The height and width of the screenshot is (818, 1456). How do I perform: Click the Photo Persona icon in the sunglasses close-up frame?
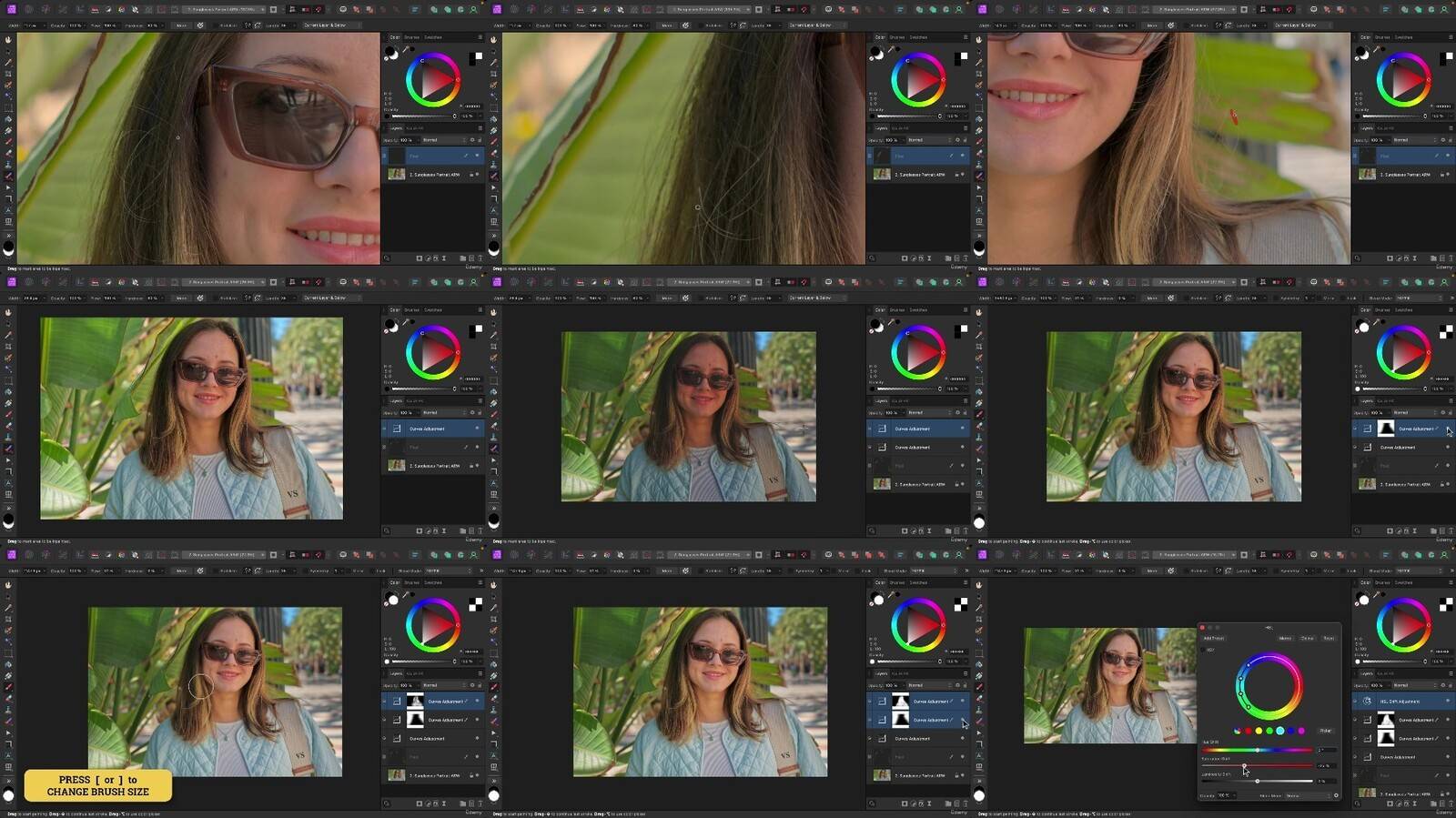click(12, 9)
